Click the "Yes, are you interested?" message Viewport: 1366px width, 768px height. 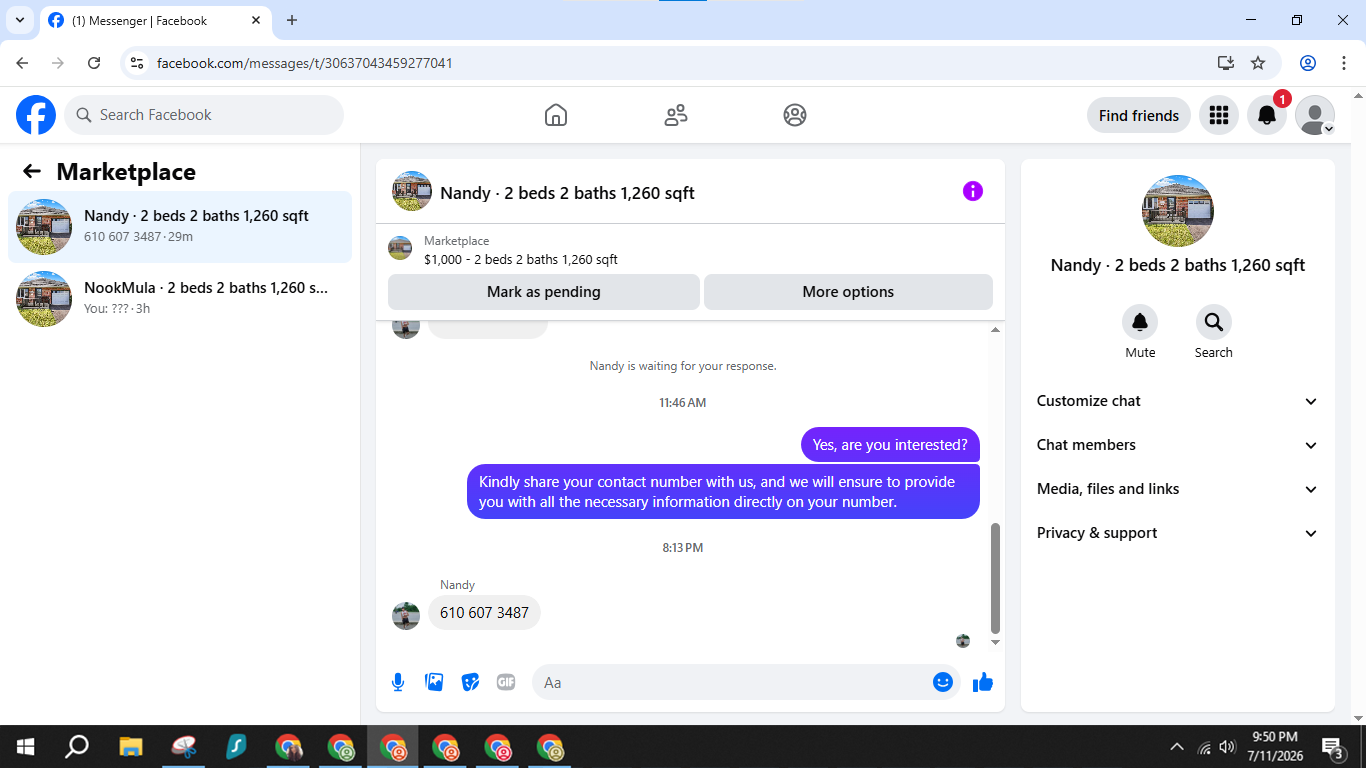tap(890, 445)
